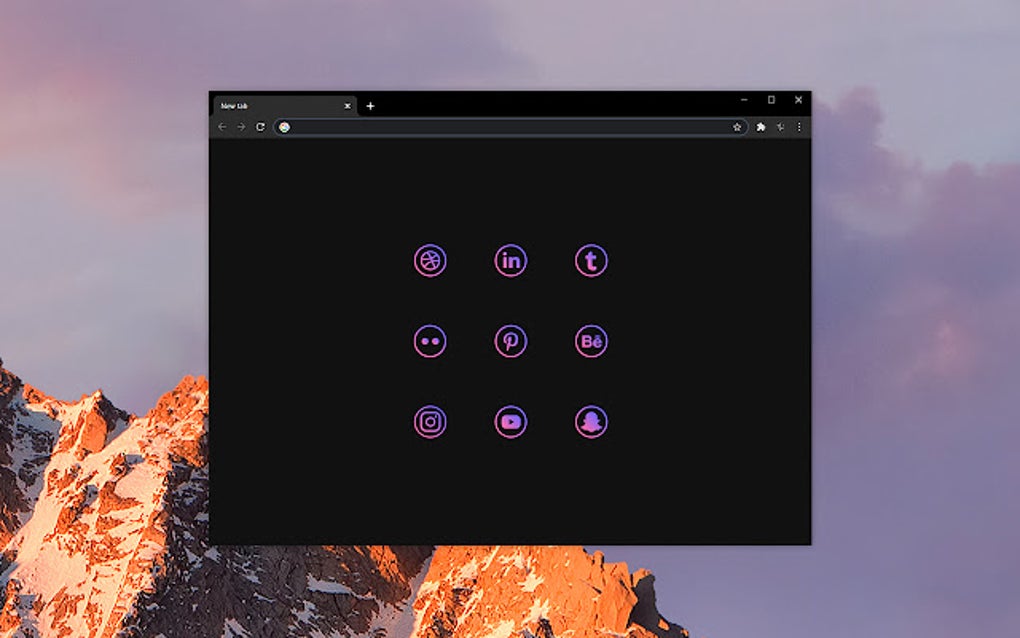Open the Instagram shortcut

tap(430, 422)
